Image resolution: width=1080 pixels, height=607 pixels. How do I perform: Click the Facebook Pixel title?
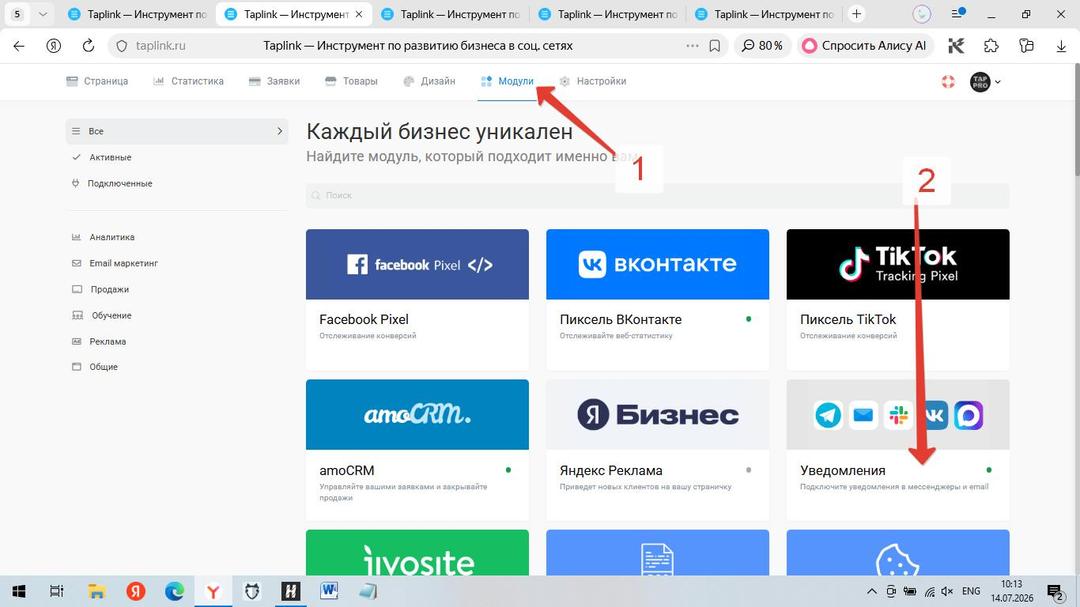coord(364,320)
